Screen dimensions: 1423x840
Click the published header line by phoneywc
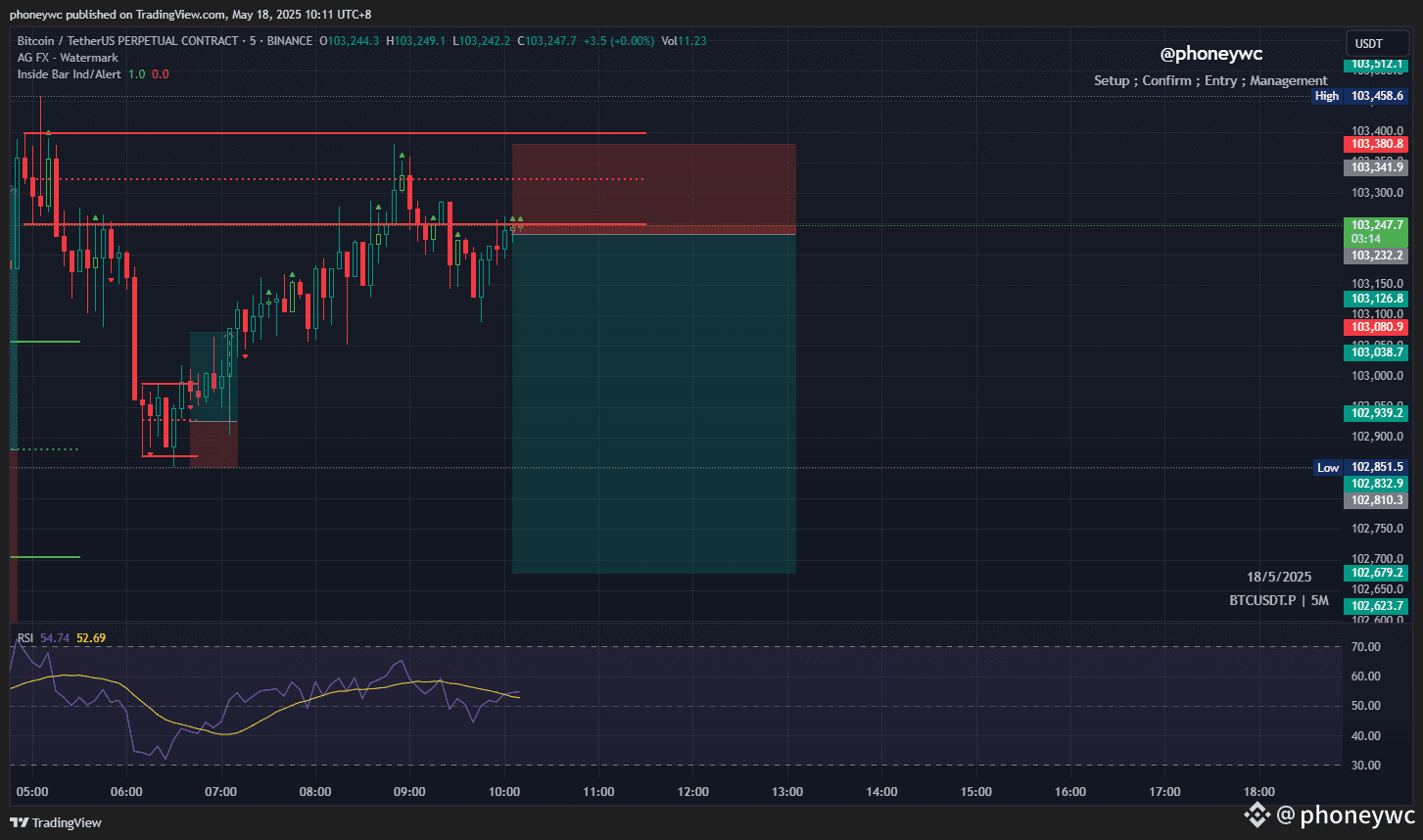click(x=190, y=15)
